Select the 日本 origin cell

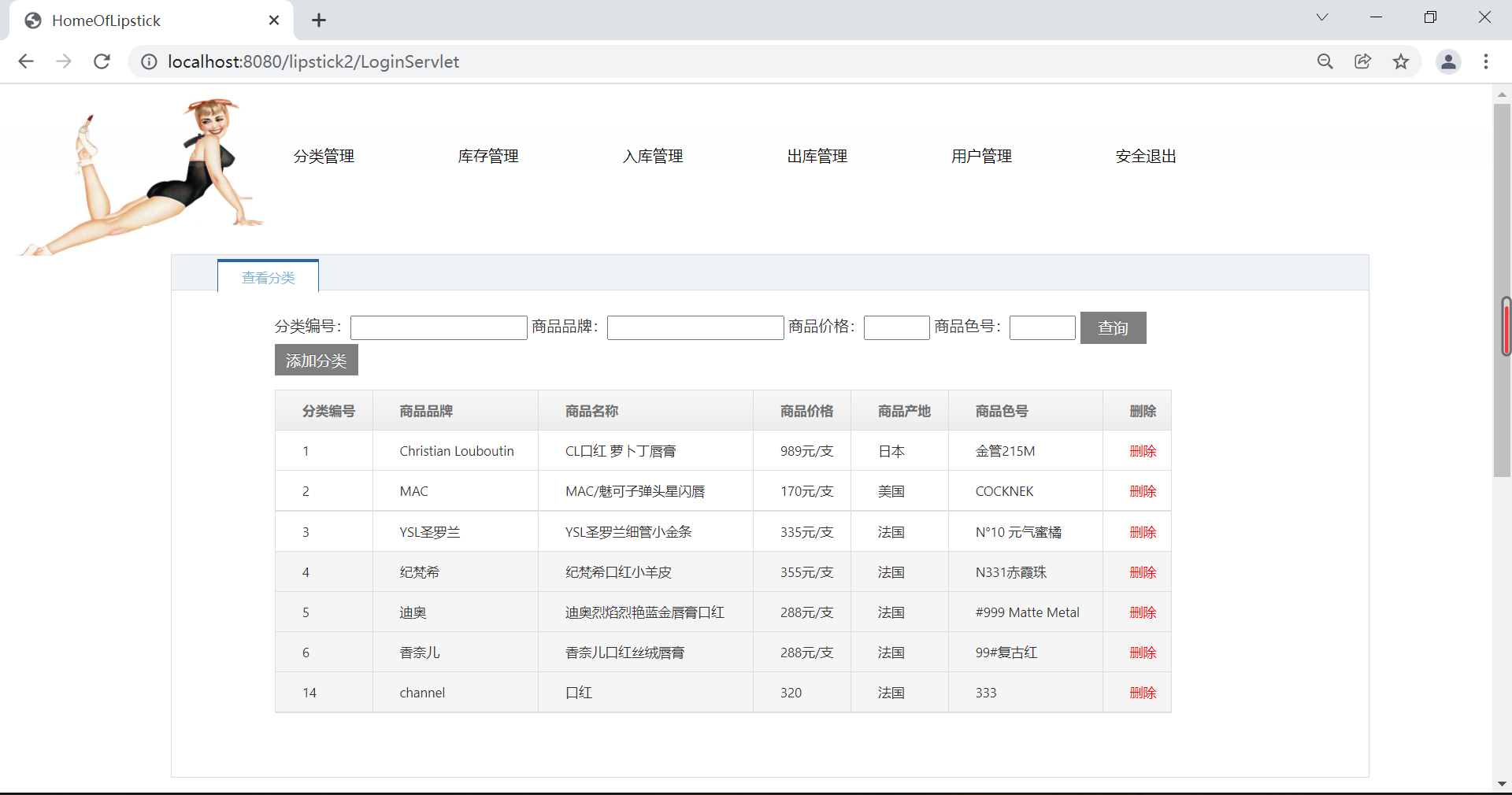[x=900, y=451]
